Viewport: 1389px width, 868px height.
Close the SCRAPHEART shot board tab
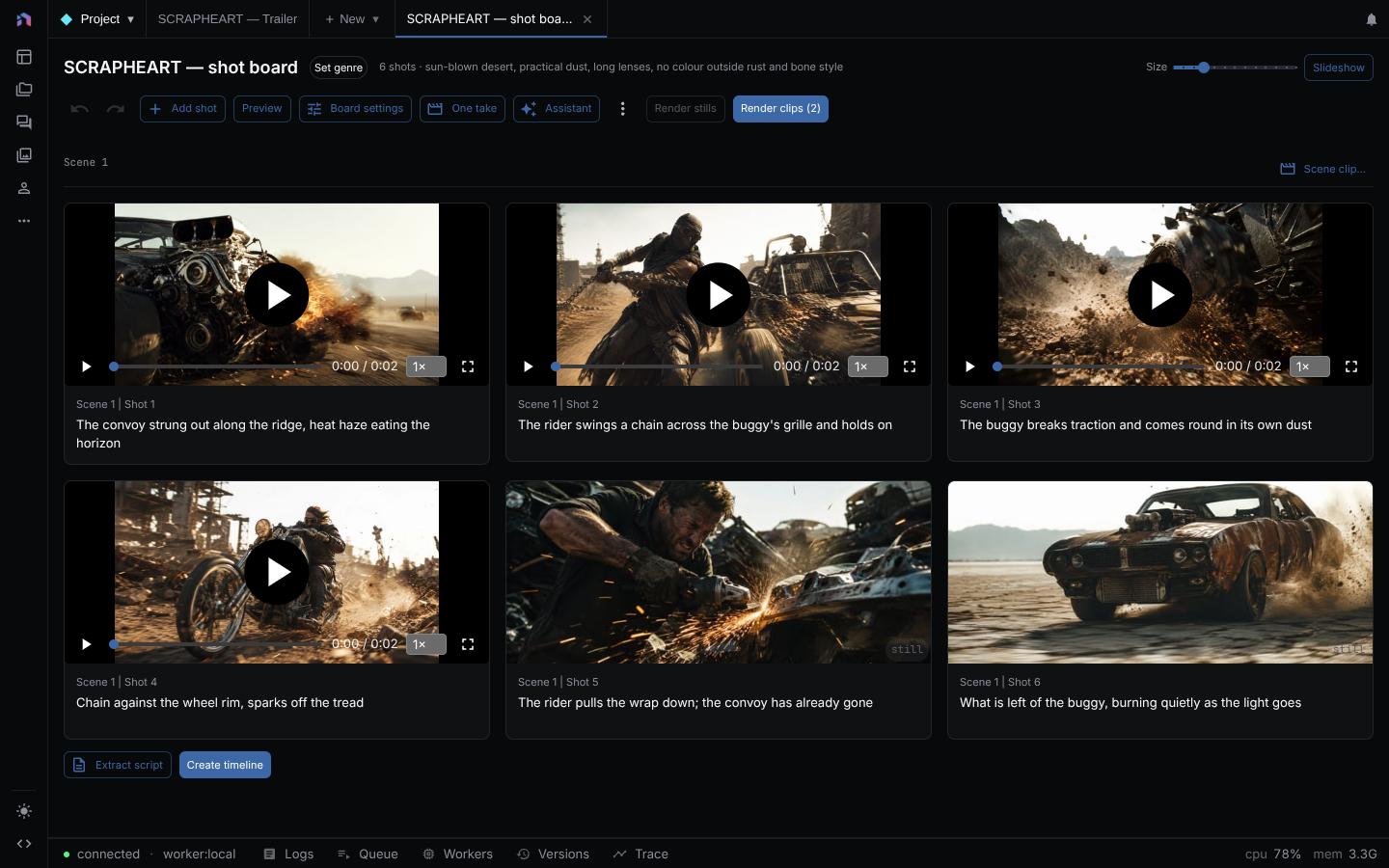click(587, 19)
